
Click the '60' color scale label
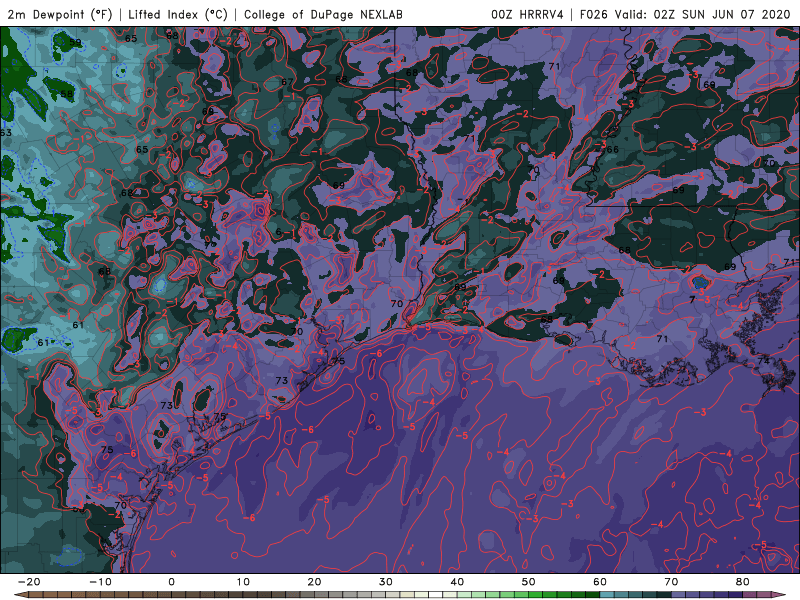(x=600, y=582)
